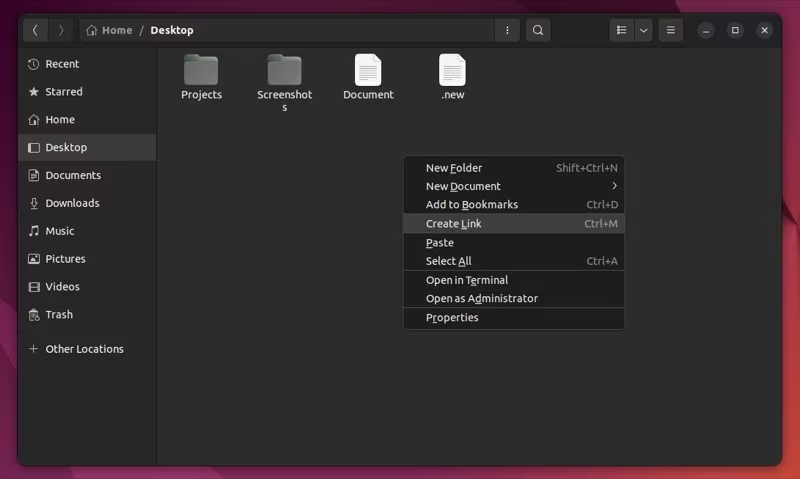Open Music in the sidebar
This screenshot has width=800, height=479.
(87, 231)
